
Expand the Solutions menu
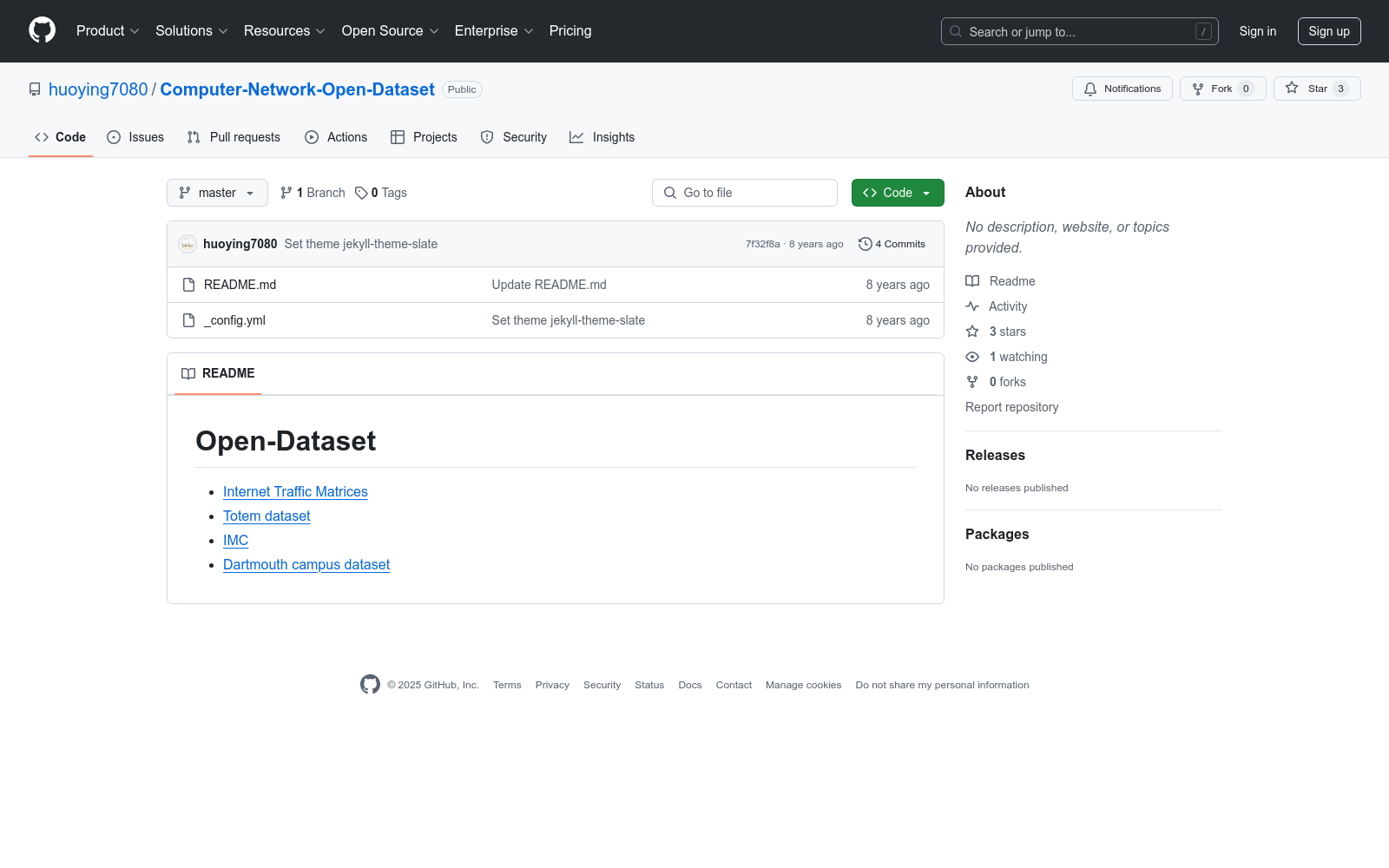(x=192, y=31)
